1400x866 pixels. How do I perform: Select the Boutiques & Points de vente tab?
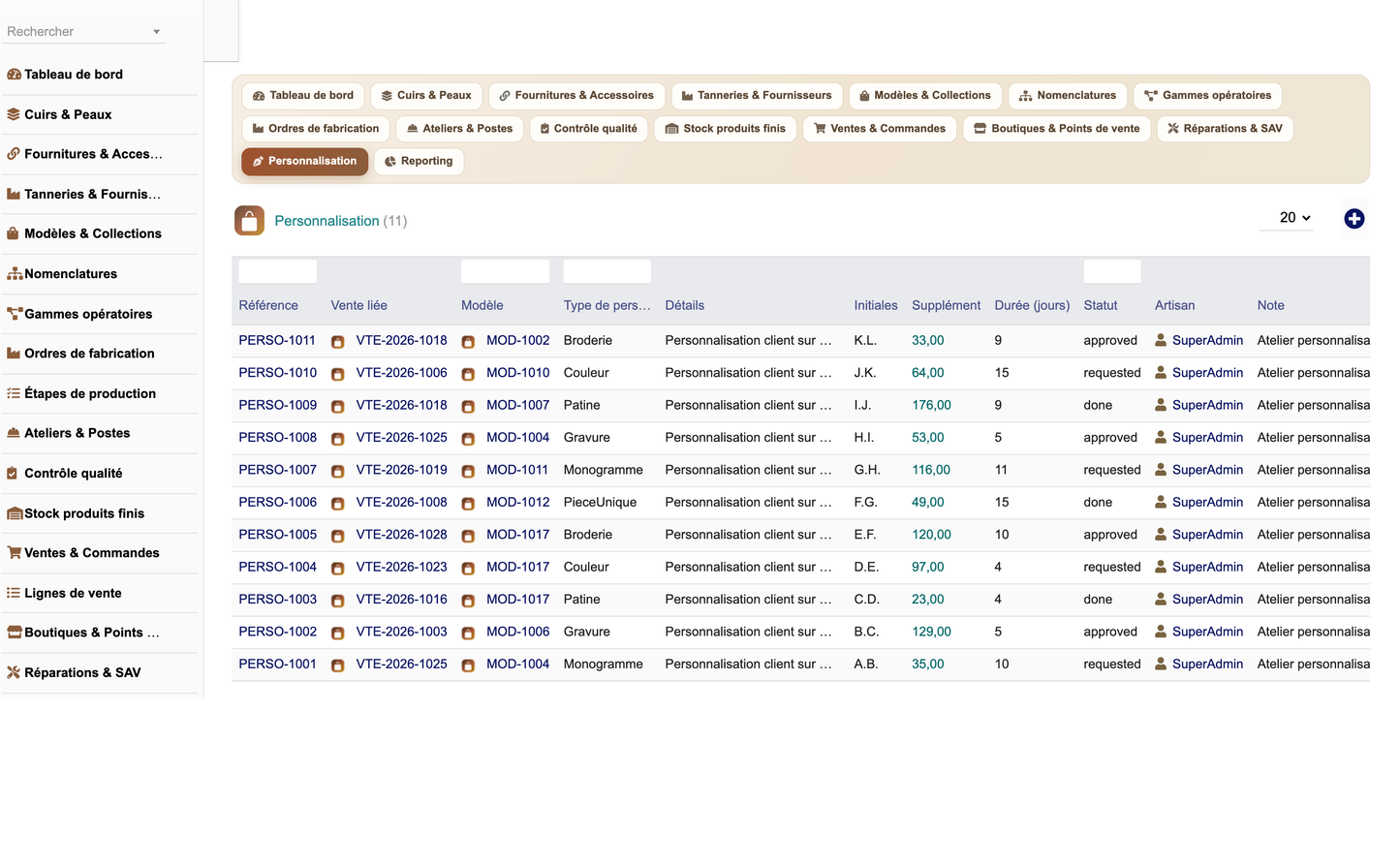[x=1057, y=129]
